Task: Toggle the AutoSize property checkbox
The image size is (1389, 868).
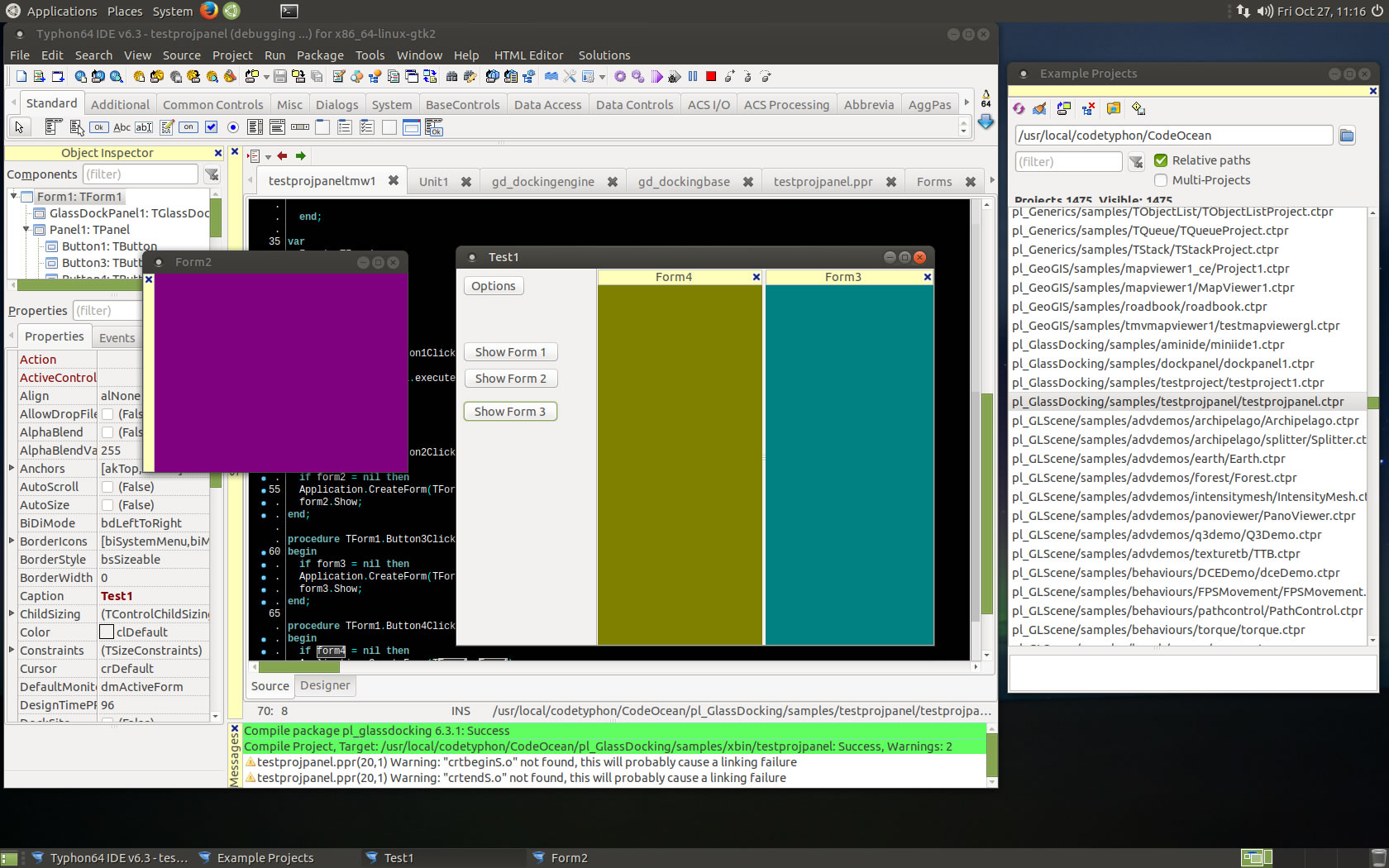Action: coord(107,505)
